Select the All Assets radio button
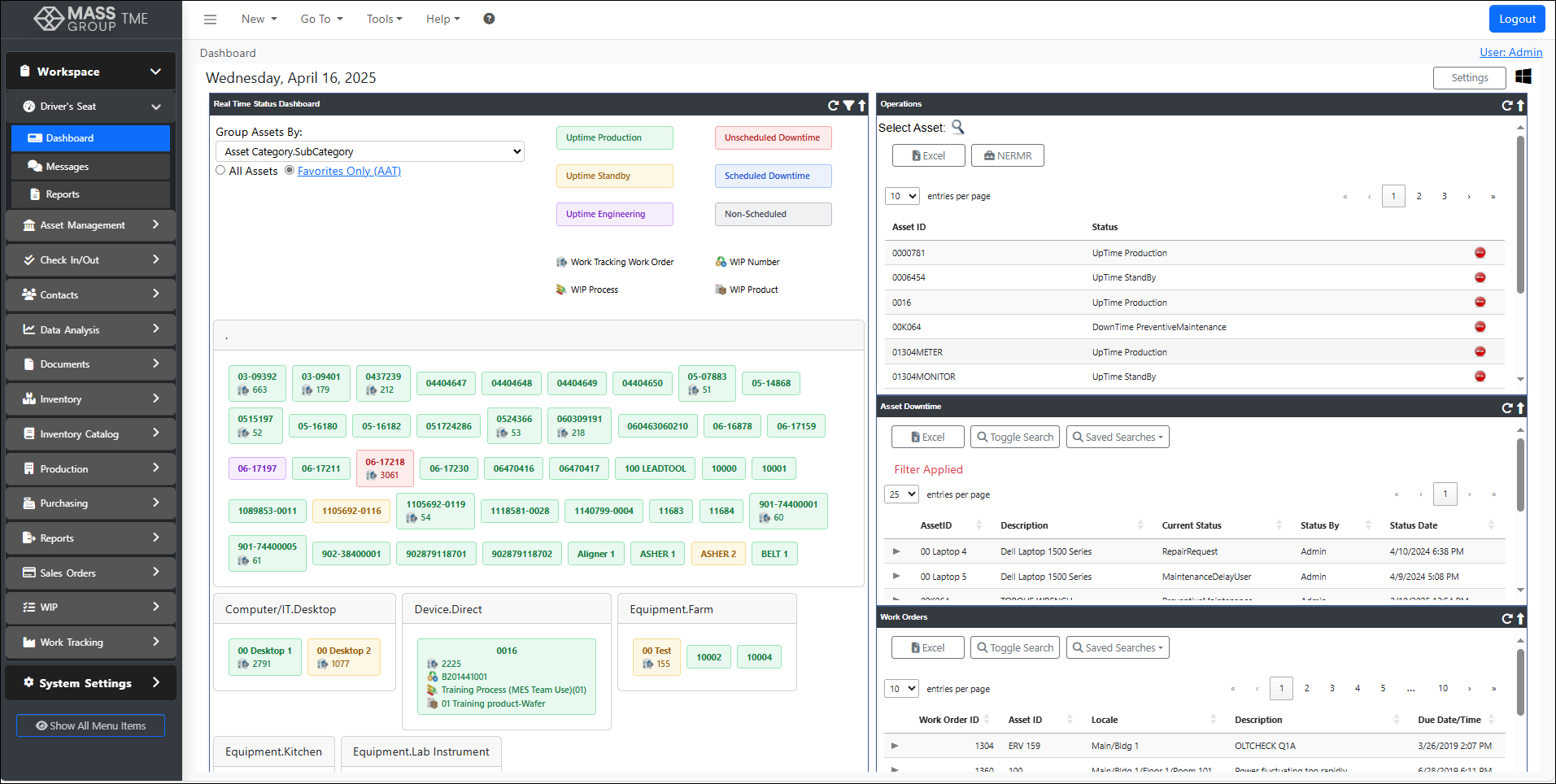The image size is (1556, 784). pyautogui.click(x=220, y=170)
